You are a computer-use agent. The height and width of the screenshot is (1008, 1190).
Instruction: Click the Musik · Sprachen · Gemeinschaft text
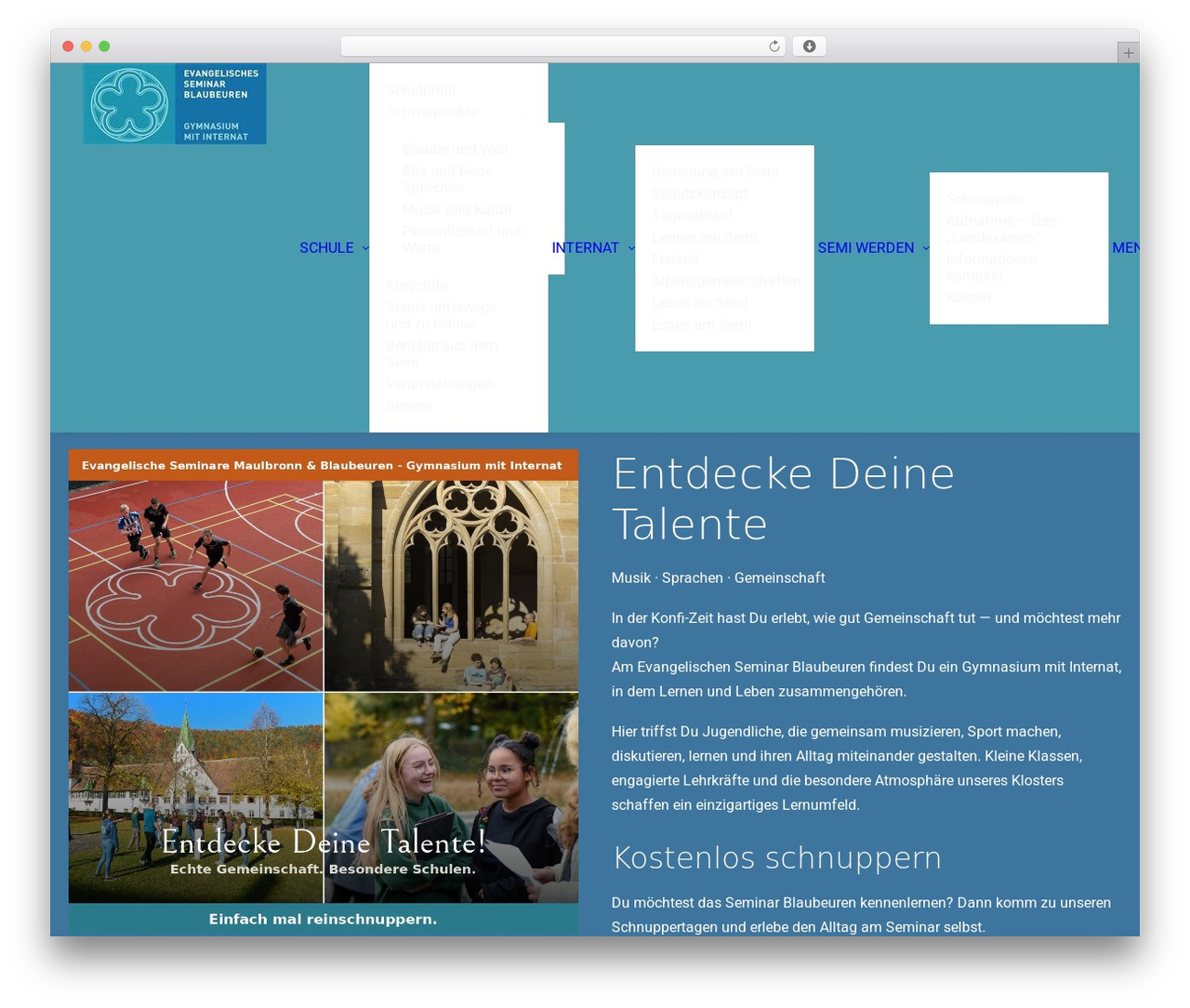click(719, 577)
